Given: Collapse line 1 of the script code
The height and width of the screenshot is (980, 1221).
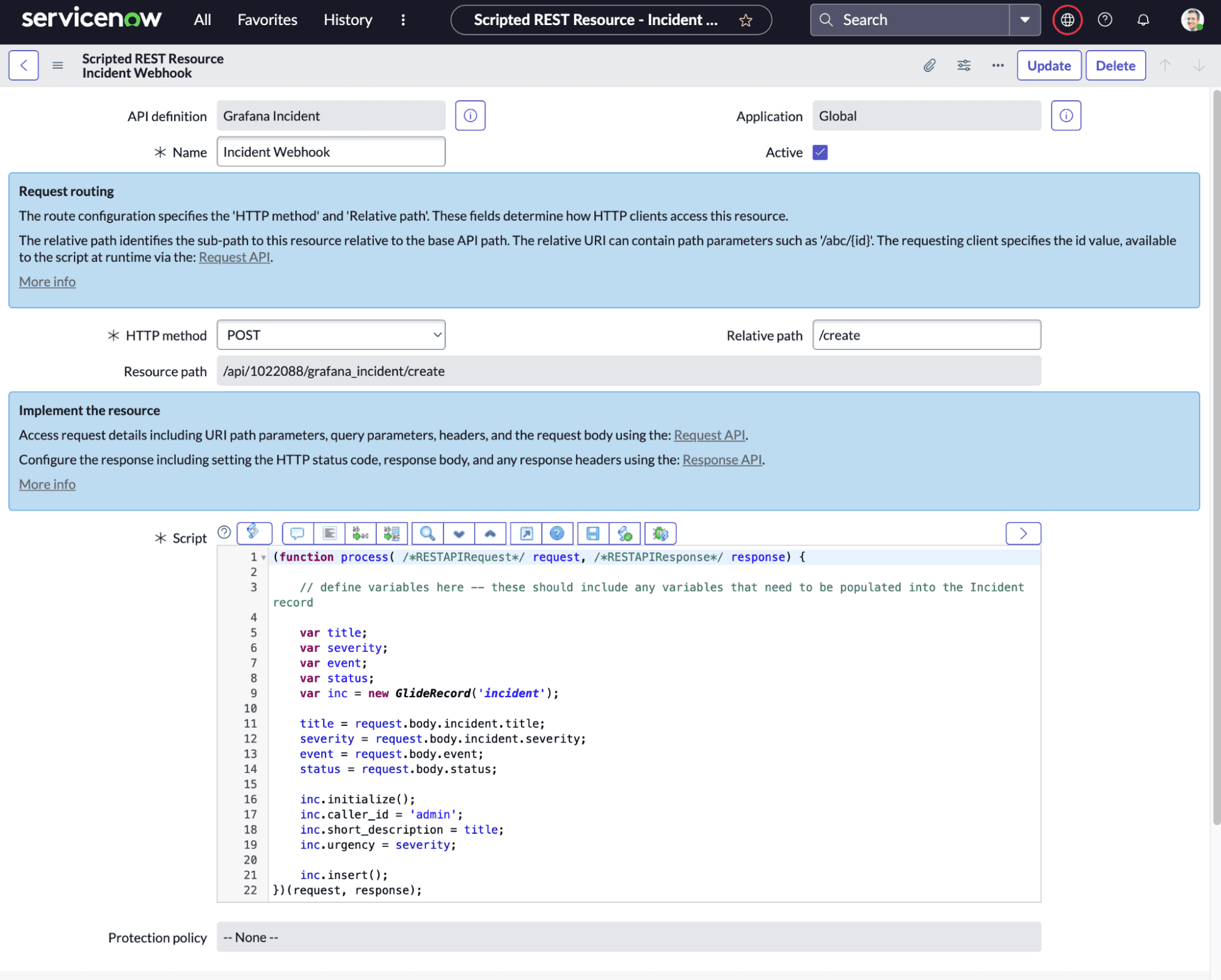Looking at the screenshot, I should pyautogui.click(x=263, y=557).
